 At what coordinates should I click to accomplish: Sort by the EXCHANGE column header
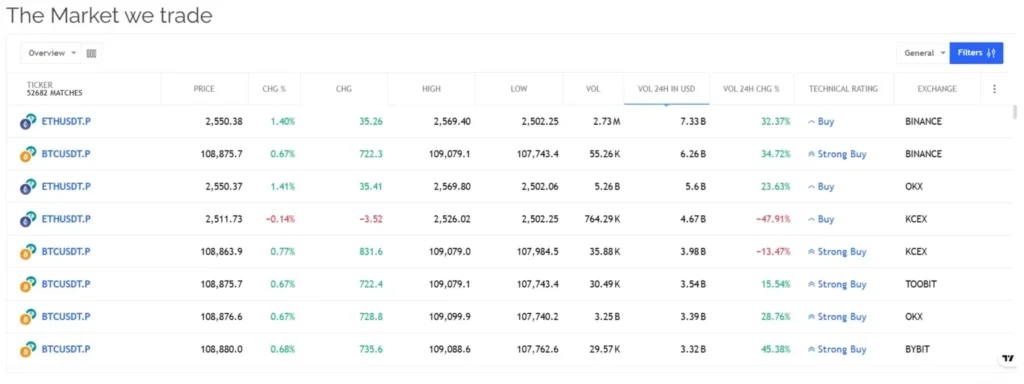tap(937, 89)
